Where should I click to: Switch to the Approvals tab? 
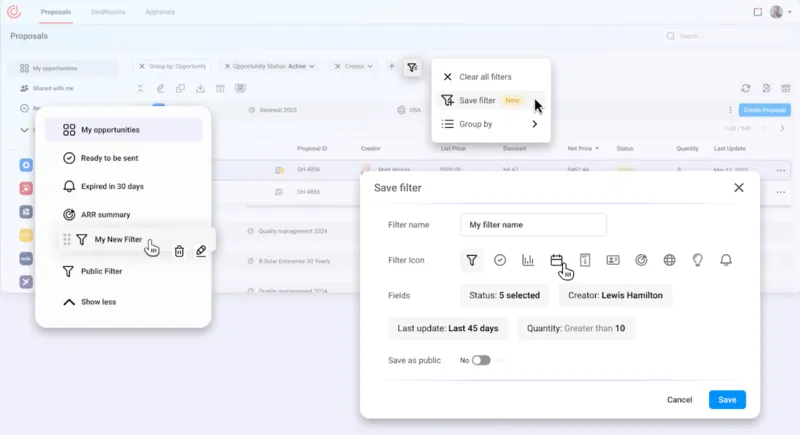point(160,12)
